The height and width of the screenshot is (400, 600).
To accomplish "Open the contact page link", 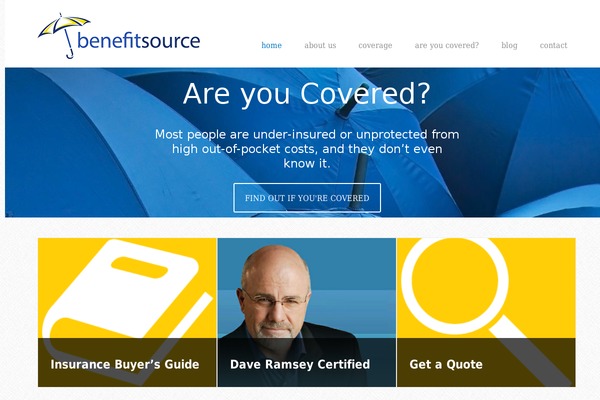I will click(553, 45).
